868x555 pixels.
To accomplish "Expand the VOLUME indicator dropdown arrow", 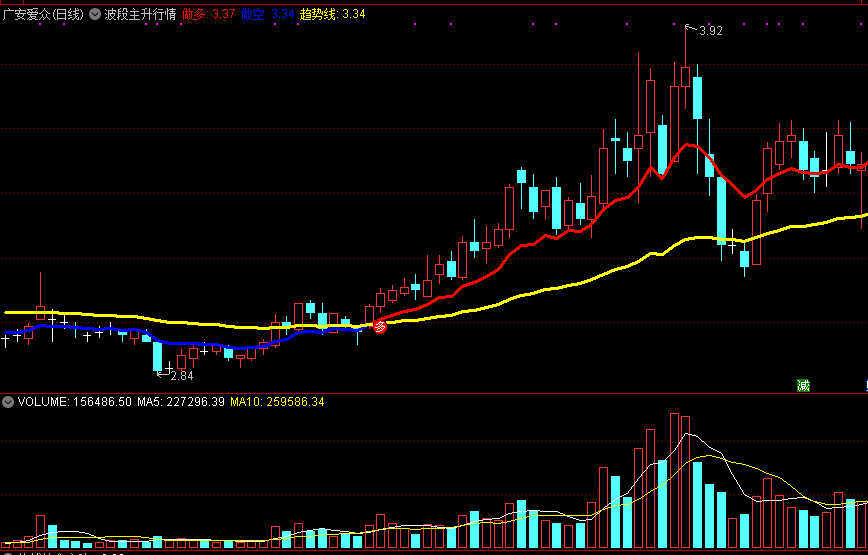I will (x=8, y=402).
